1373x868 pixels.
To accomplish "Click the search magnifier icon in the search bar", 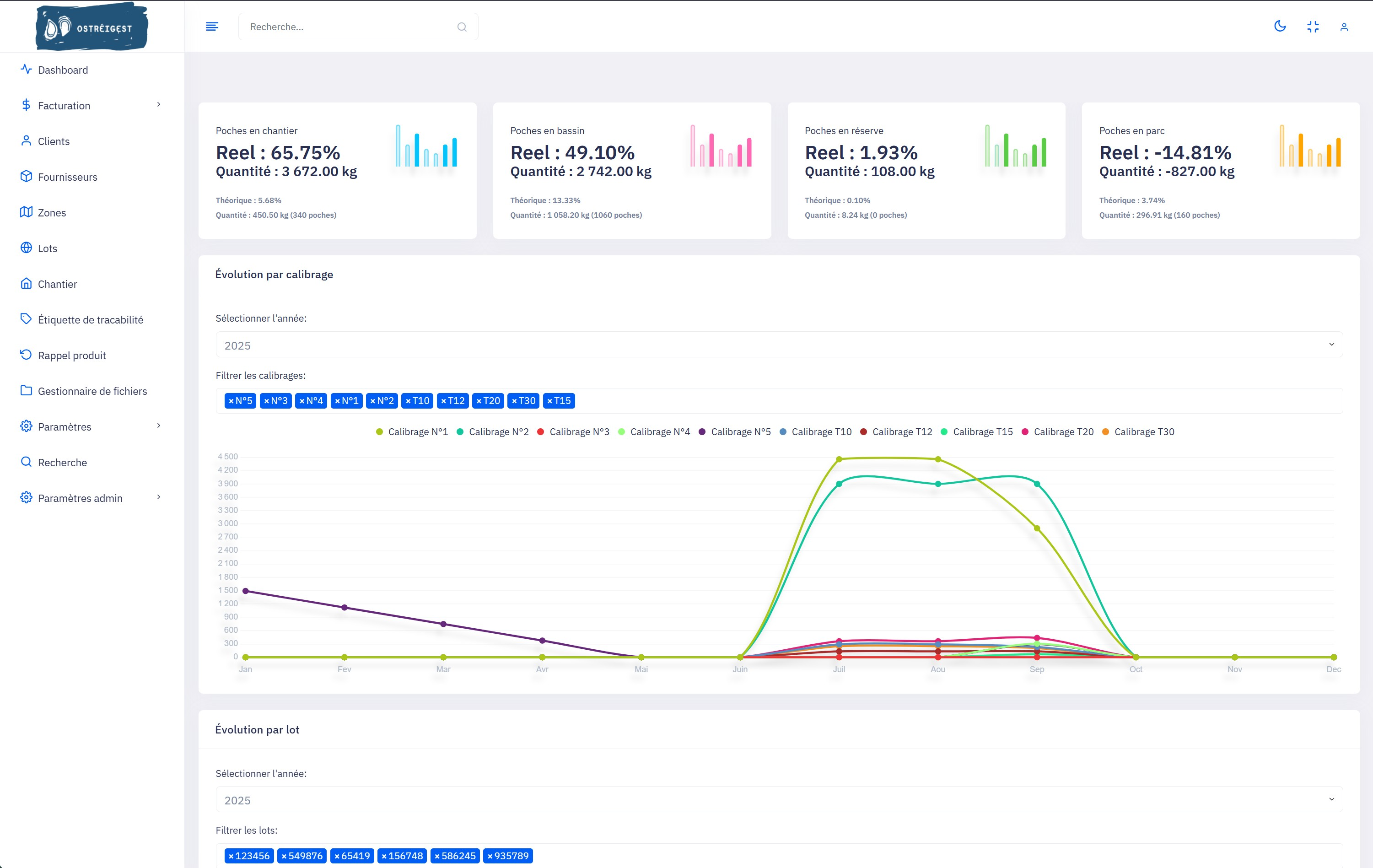I will 462,27.
